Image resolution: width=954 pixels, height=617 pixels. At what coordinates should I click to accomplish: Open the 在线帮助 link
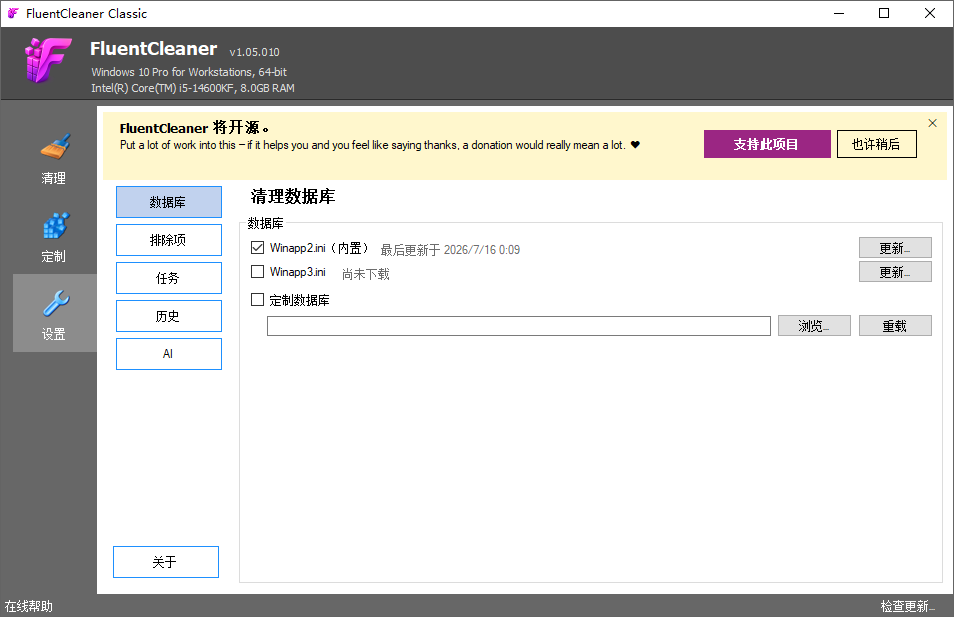click(29, 606)
